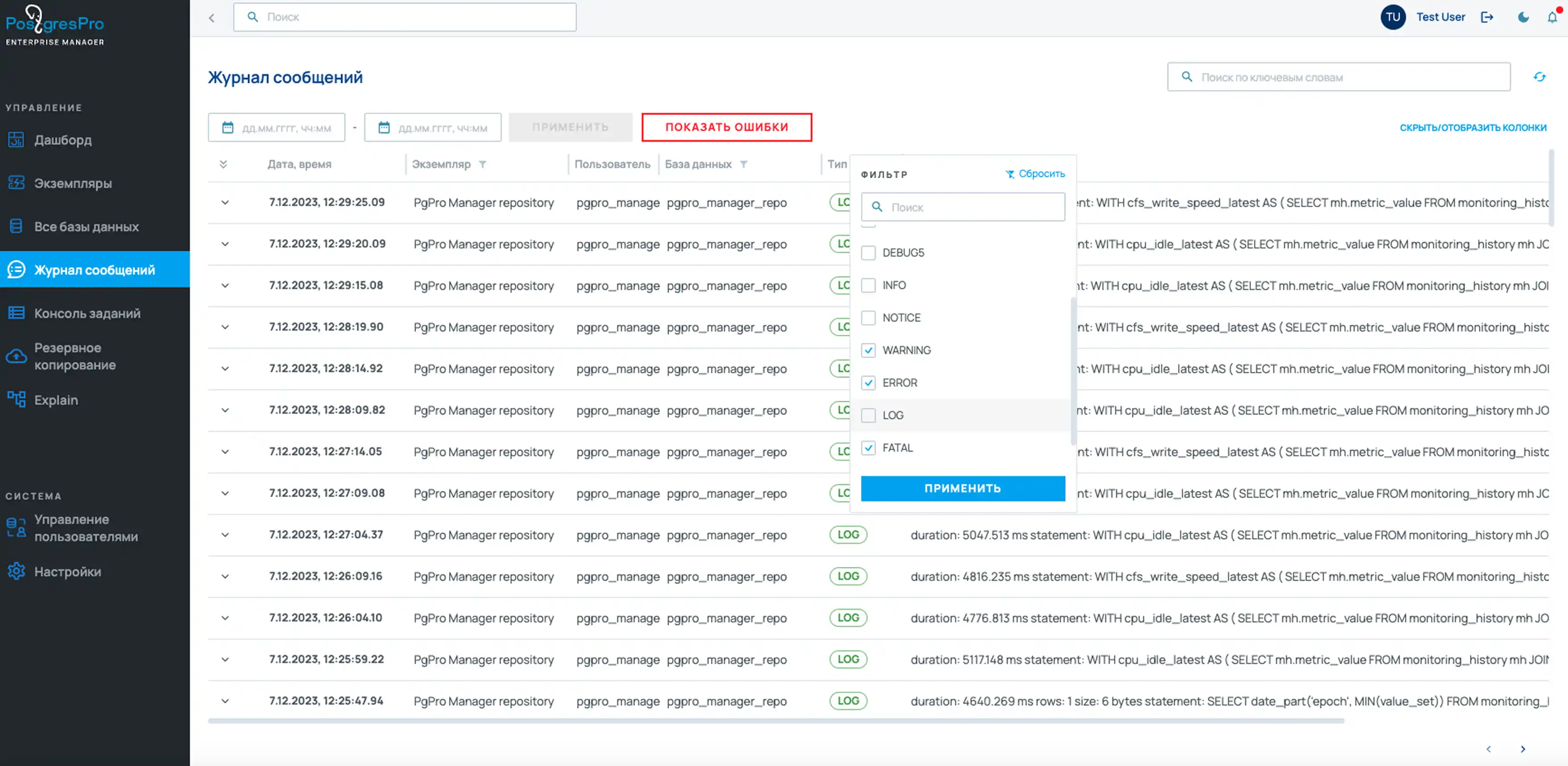
Task: Toggle dark mode moon icon
Action: coord(1523,17)
